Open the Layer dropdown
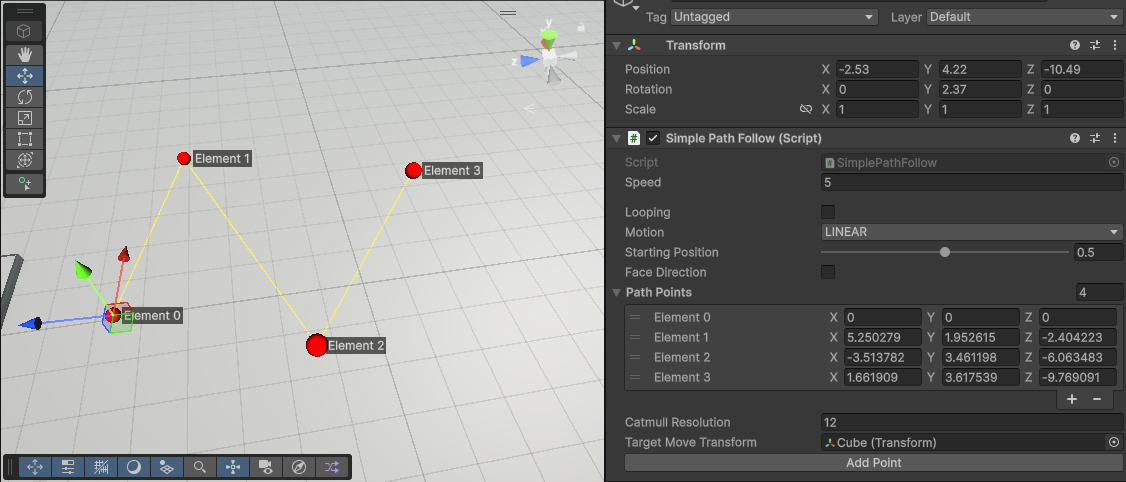The image size is (1126, 482). coord(1024,17)
